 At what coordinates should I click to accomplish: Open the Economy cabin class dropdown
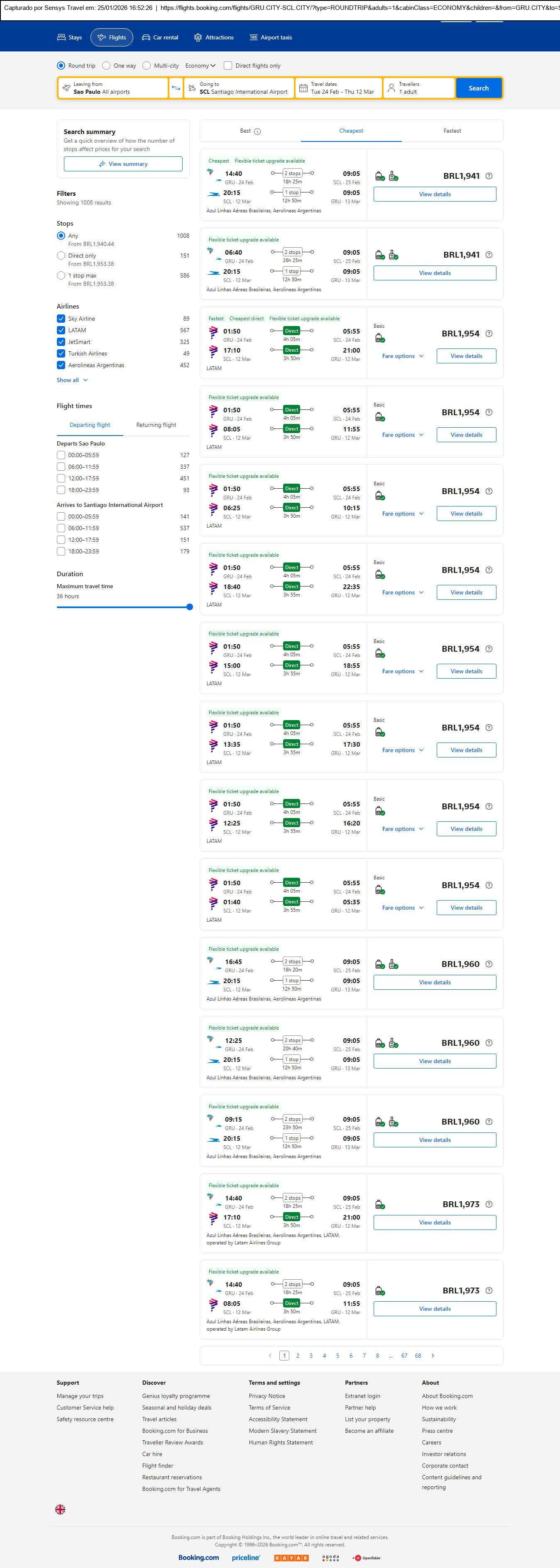(201, 66)
